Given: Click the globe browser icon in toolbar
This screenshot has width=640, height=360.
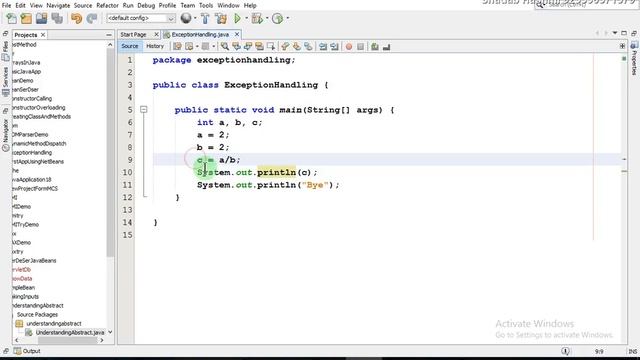Looking at the screenshot, I should (186, 18).
